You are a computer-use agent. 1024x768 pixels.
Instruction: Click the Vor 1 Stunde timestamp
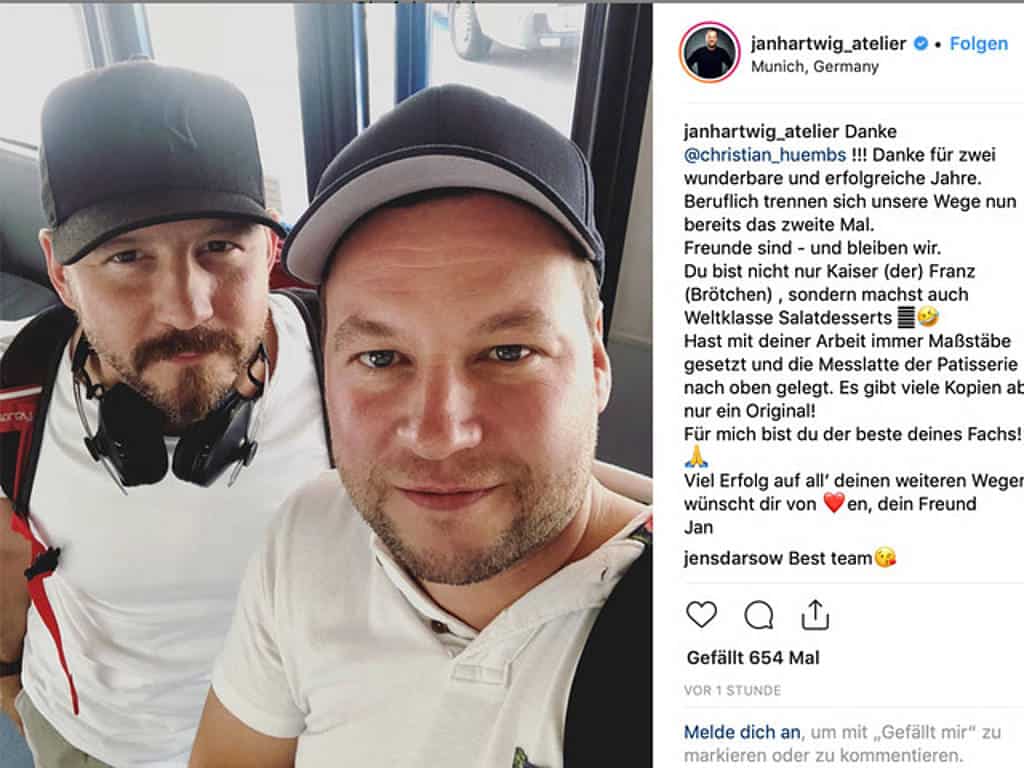click(x=732, y=690)
